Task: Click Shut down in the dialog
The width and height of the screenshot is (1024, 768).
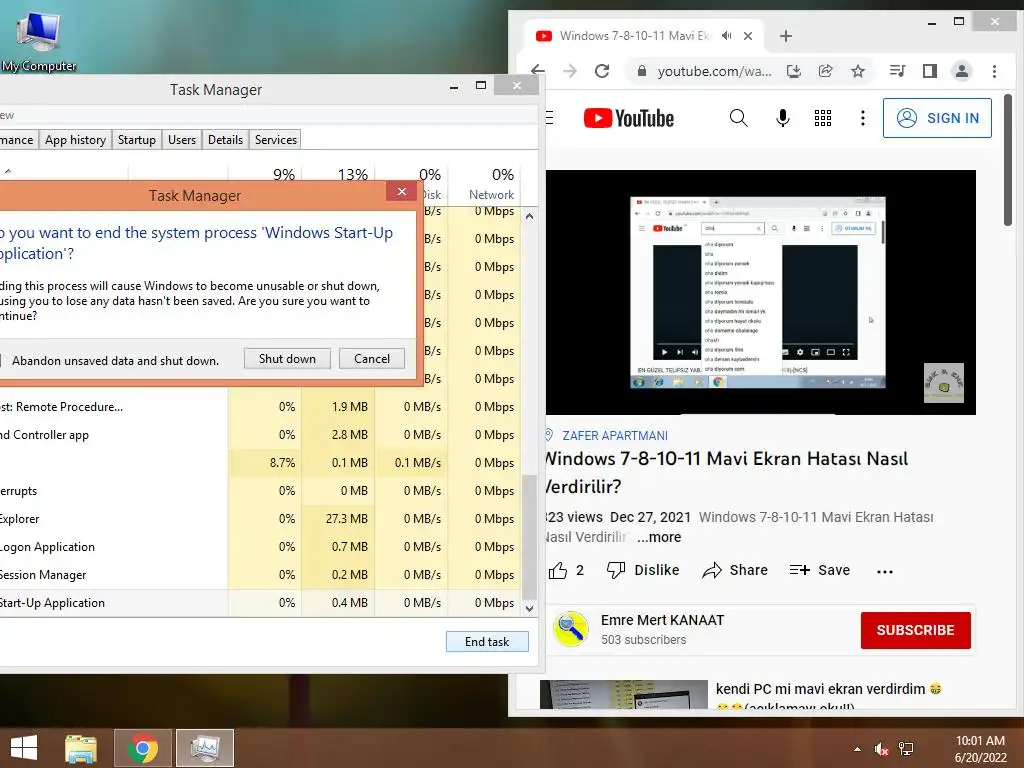Action: (x=287, y=359)
